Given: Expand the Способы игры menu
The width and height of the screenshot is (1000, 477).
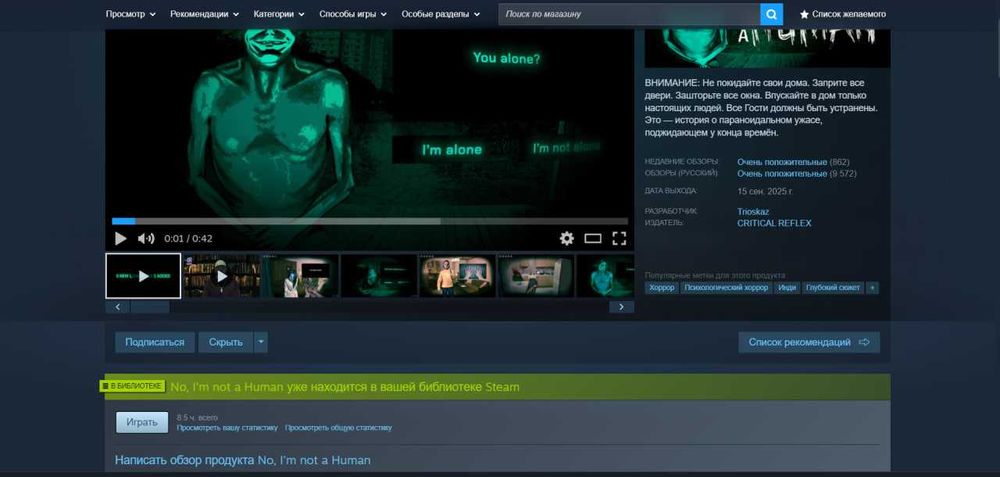Looking at the screenshot, I should 353,14.
